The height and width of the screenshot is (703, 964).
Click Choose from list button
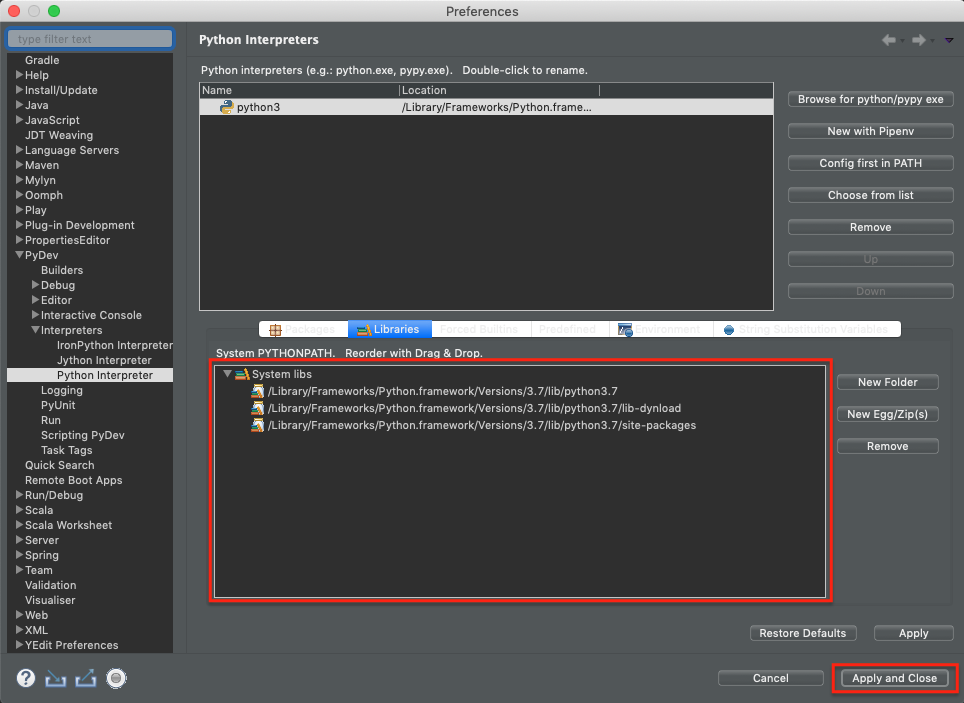click(871, 195)
